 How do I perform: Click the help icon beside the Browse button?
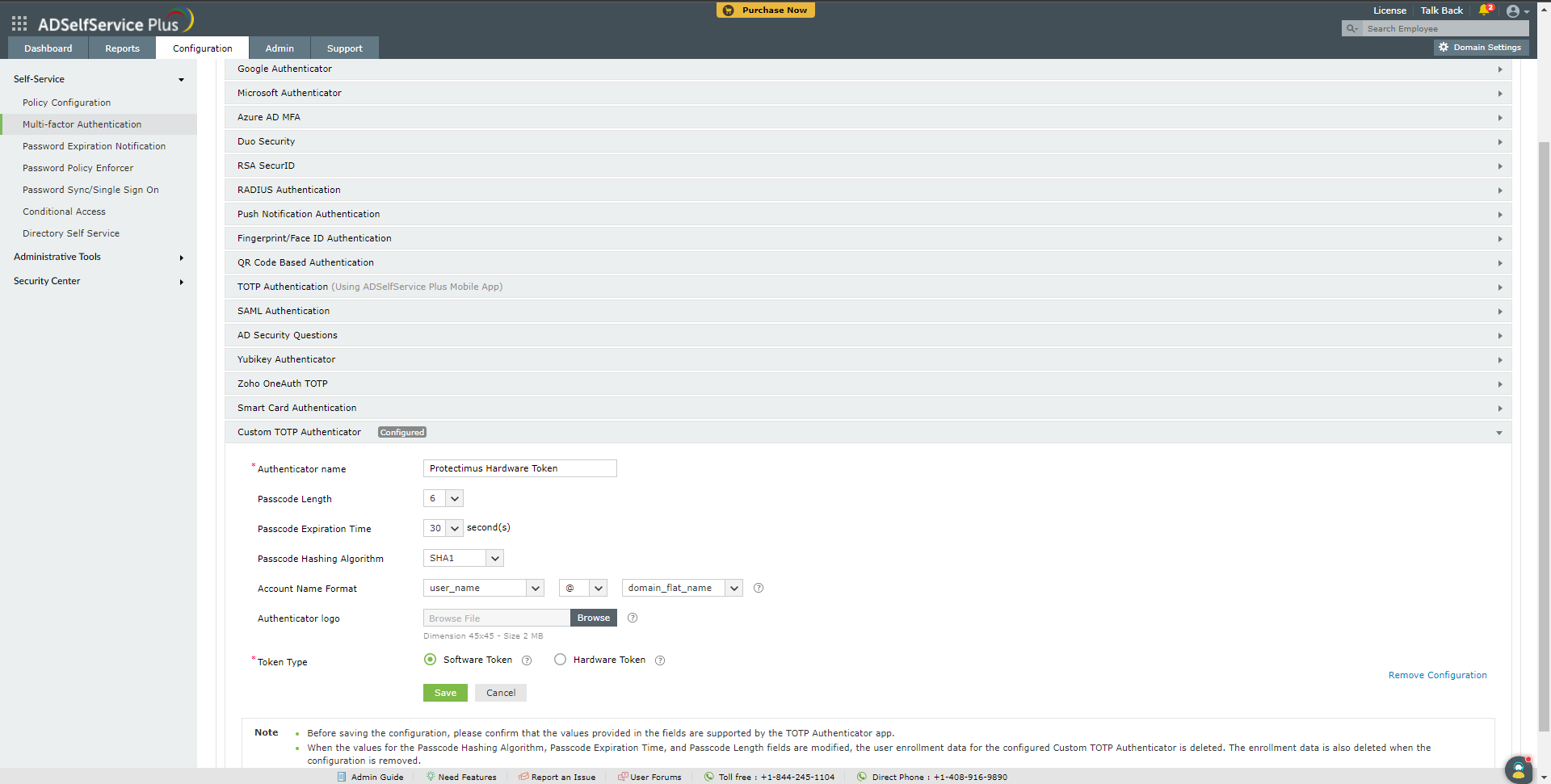click(x=633, y=618)
